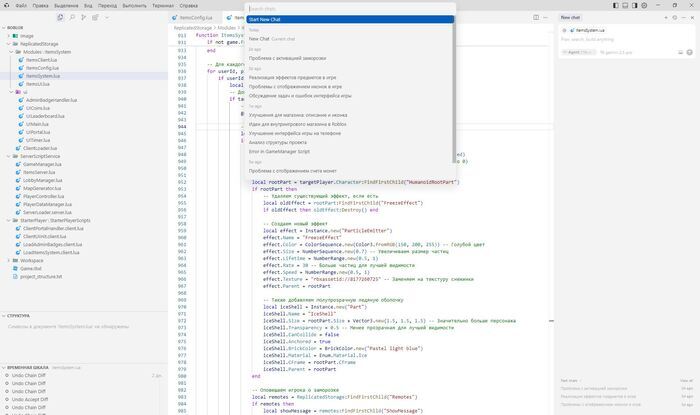Toggle the bottom panel layout icon

click(625, 5)
